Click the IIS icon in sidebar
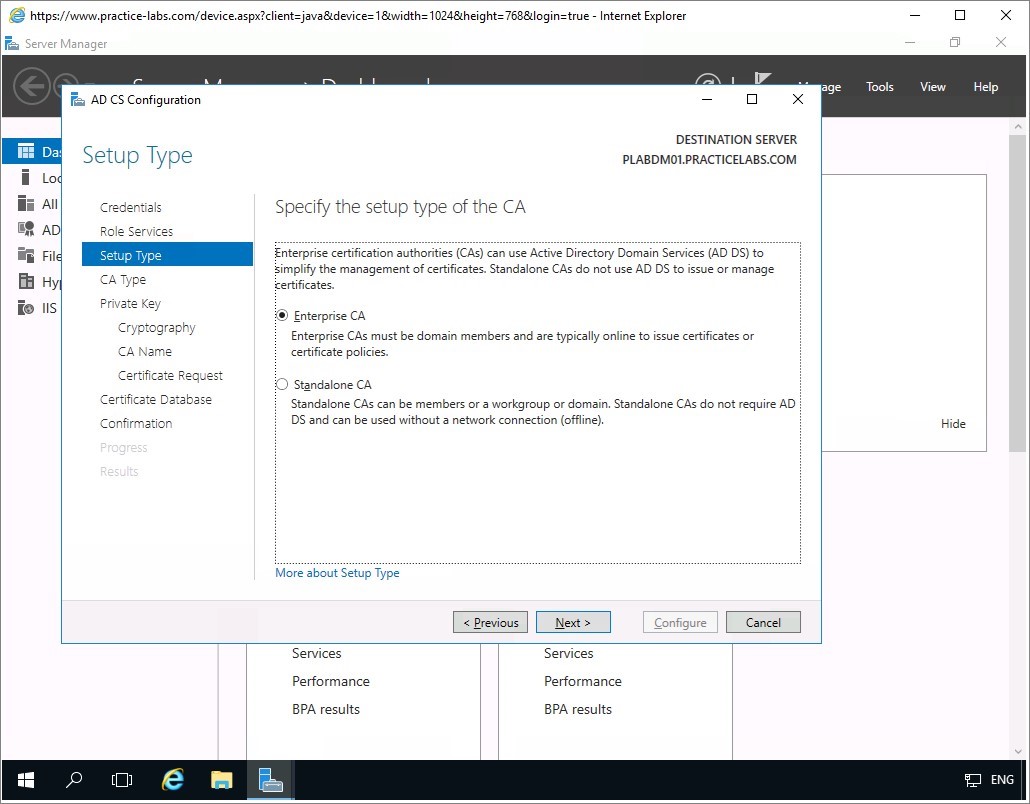 pos(26,307)
